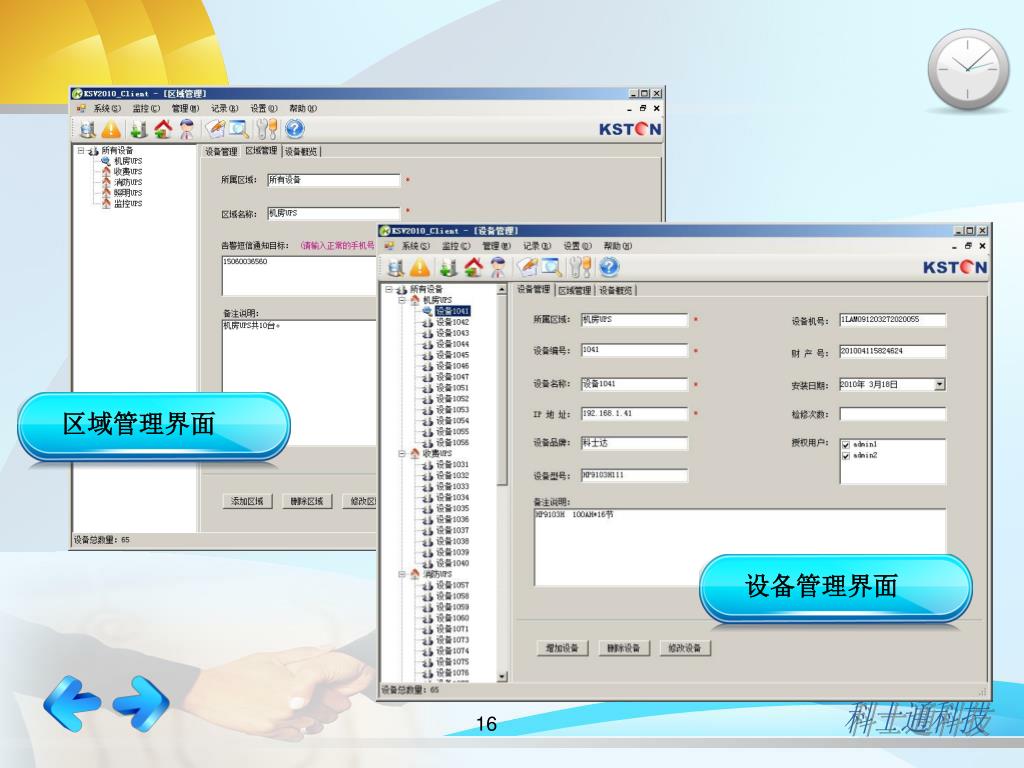The height and width of the screenshot is (768, 1024).
Task: Click the menu-bar app icon left of 系统 in the 设备管理 window
Action: 390,246
